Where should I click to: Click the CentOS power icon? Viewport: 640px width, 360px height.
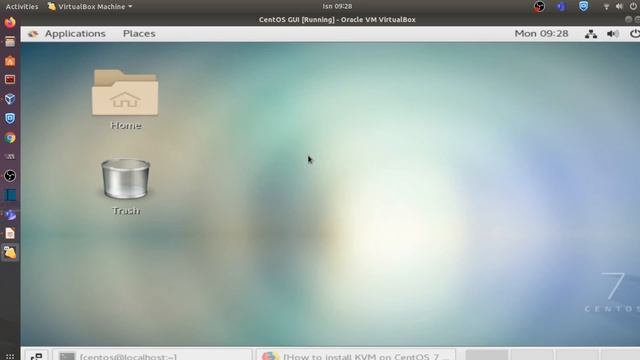pos(635,34)
